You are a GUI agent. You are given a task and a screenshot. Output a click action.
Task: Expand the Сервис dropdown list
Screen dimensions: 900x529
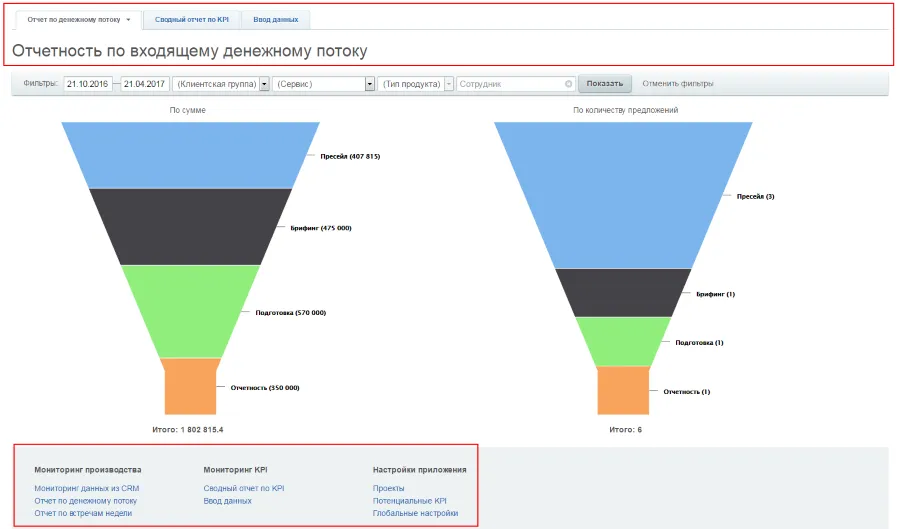pos(370,84)
